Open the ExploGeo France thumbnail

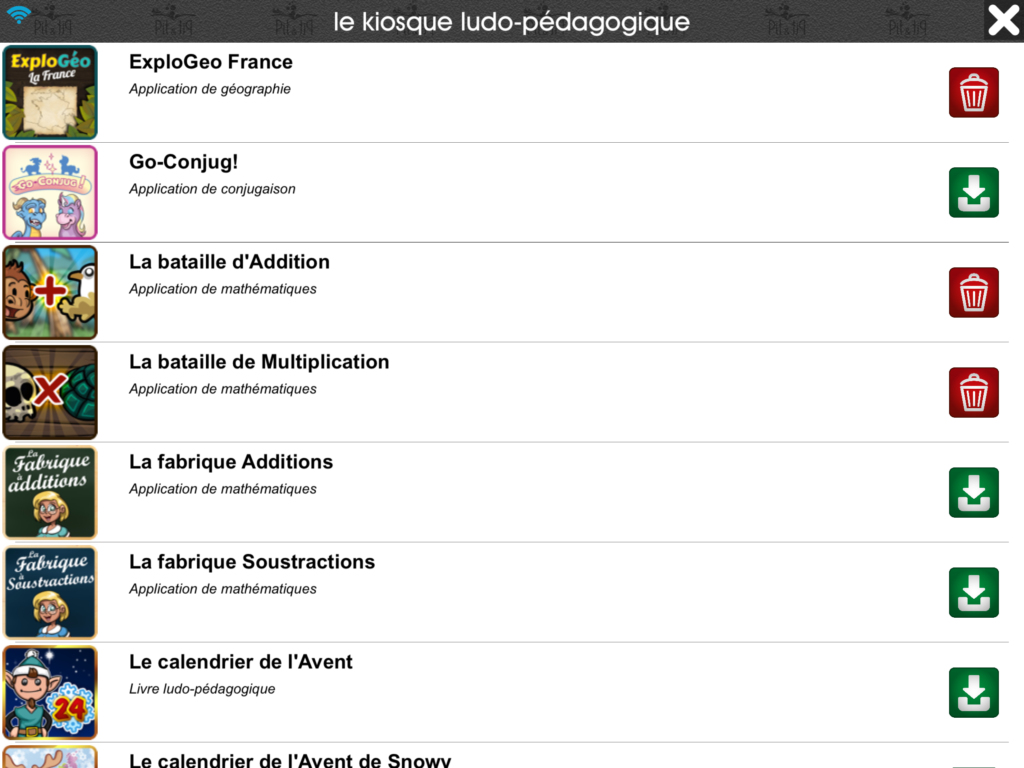pyautogui.click(x=50, y=92)
